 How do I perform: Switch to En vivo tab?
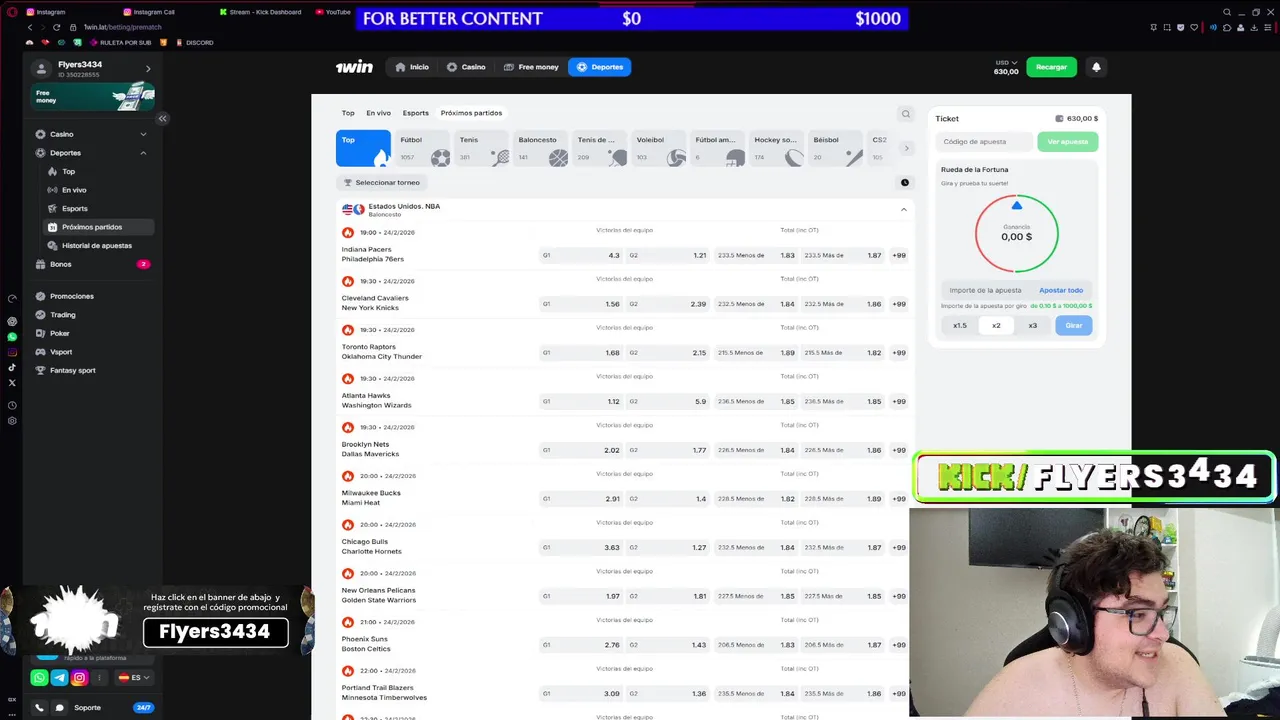pyautogui.click(x=378, y=113)
